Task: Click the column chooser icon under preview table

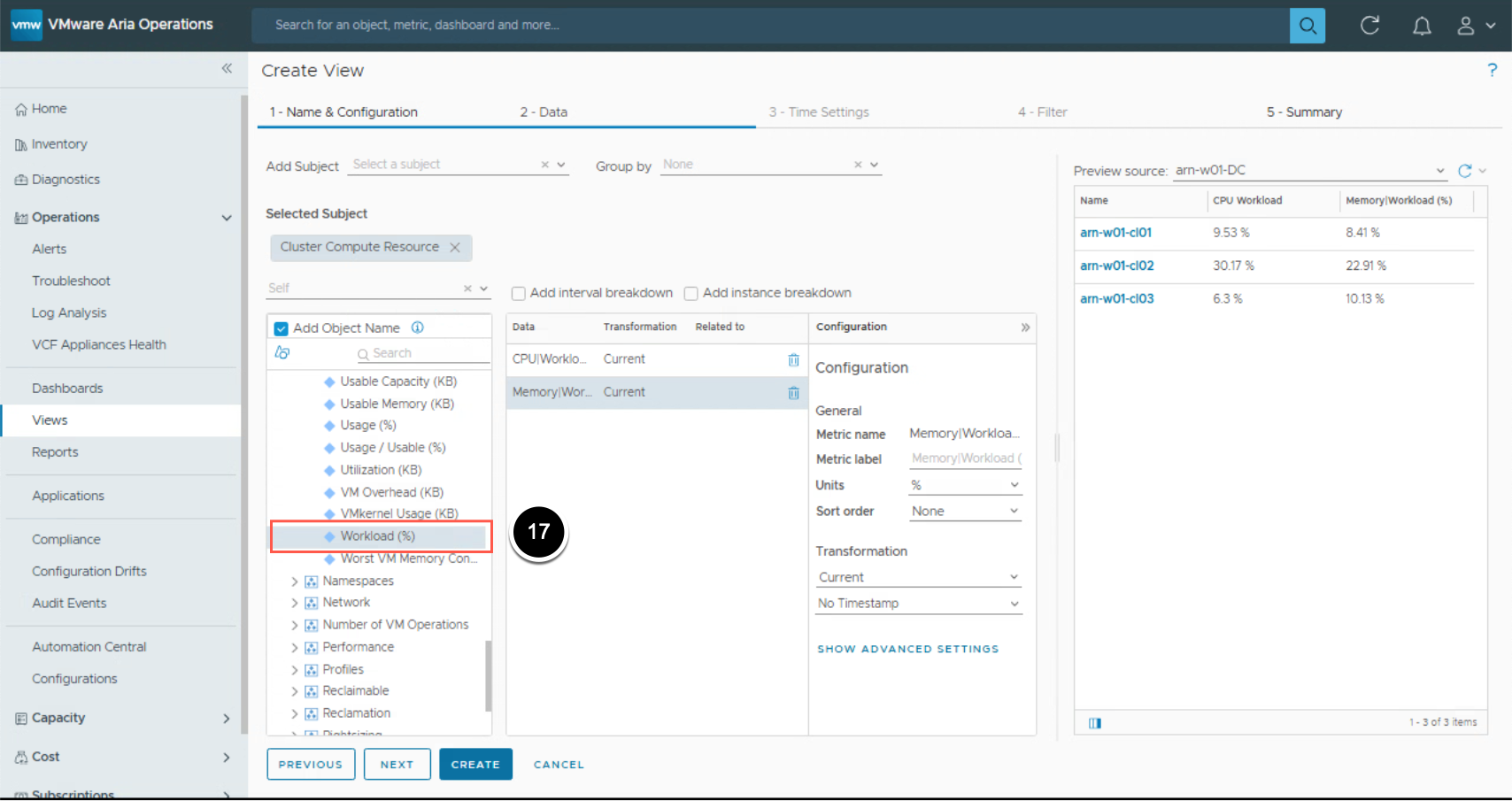Action: (1095, 723)
